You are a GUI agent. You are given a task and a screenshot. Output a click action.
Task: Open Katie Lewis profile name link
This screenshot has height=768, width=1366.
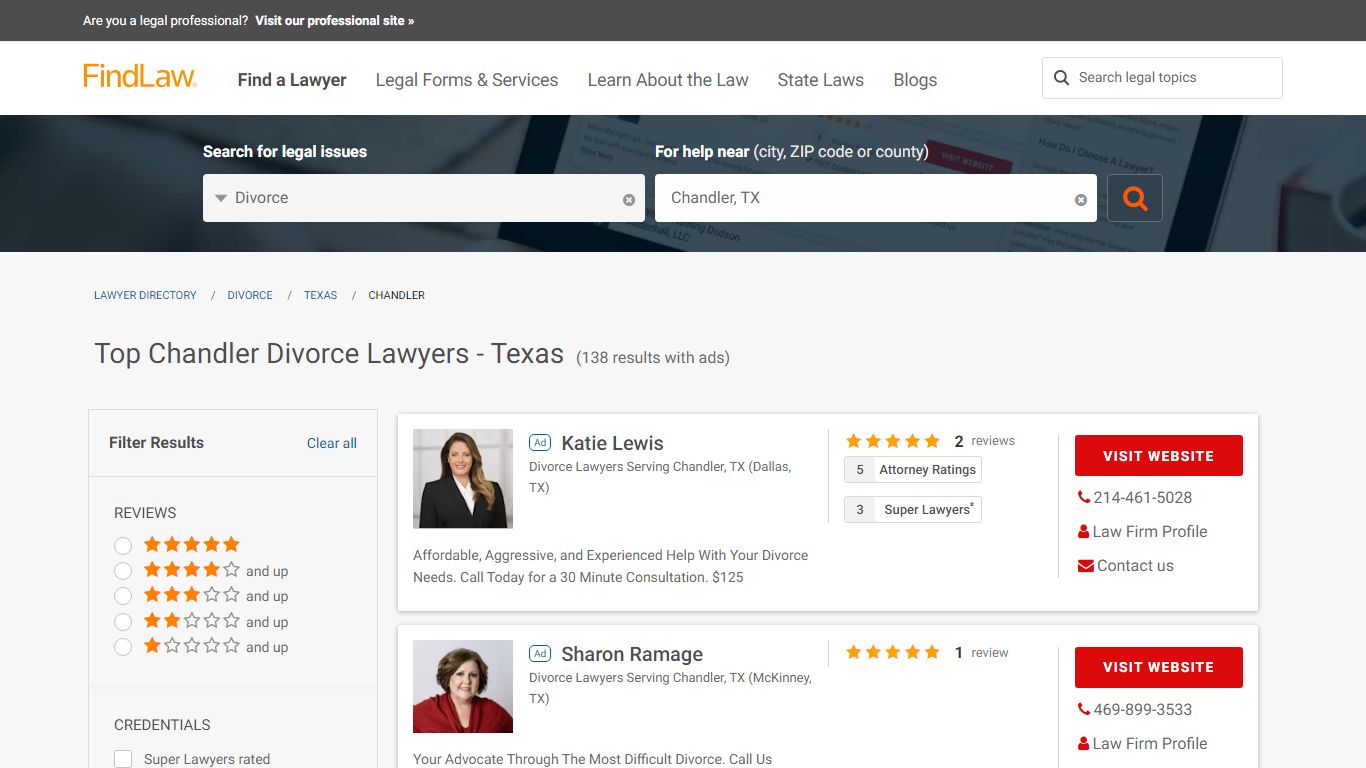click(612, 443)
